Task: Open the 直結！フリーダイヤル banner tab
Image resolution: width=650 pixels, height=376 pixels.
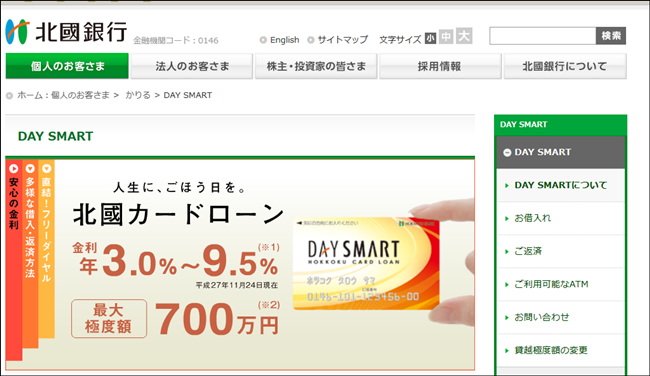Action: pos(46,249)
